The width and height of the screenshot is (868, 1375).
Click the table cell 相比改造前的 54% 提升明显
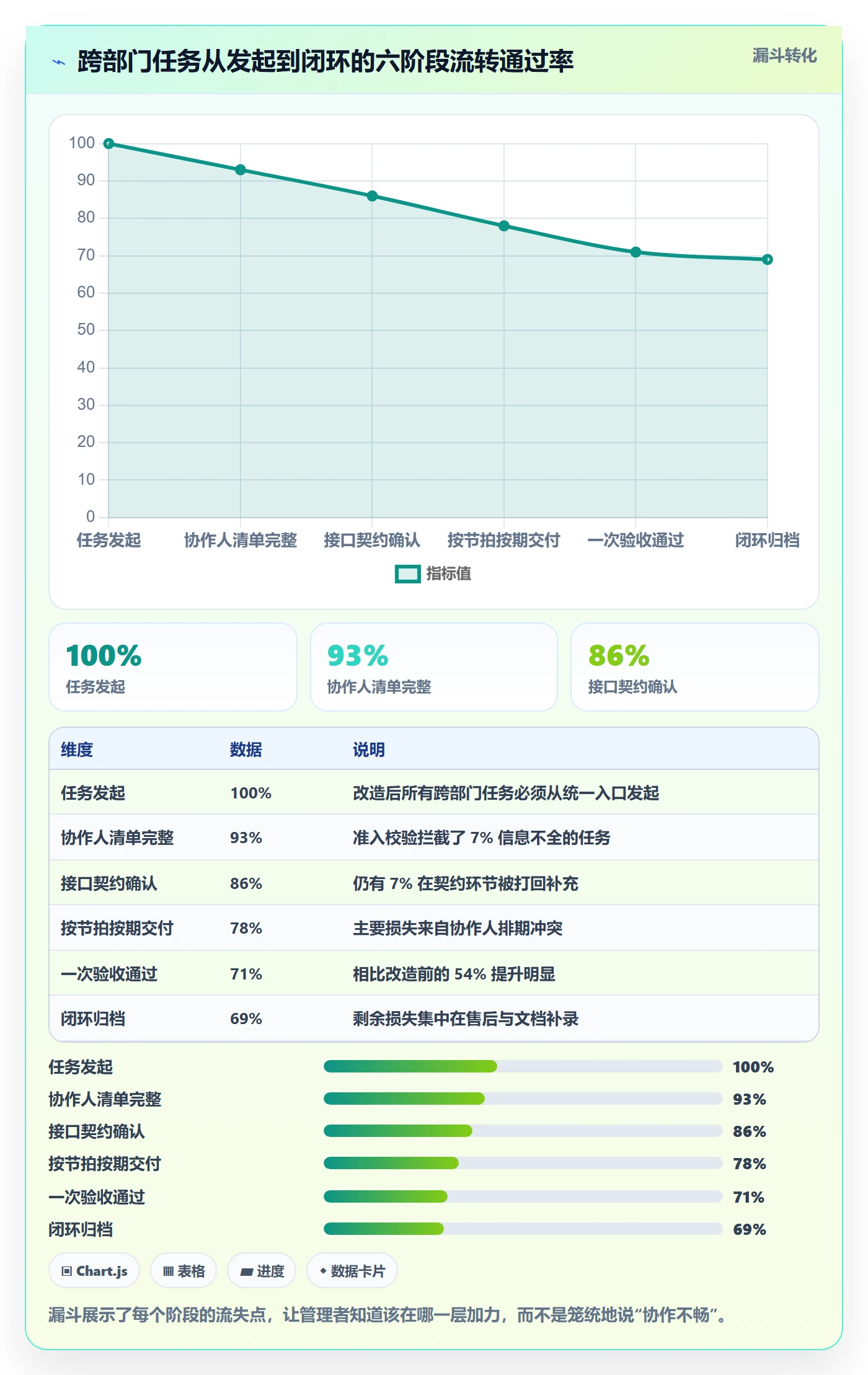coord(454,974)
